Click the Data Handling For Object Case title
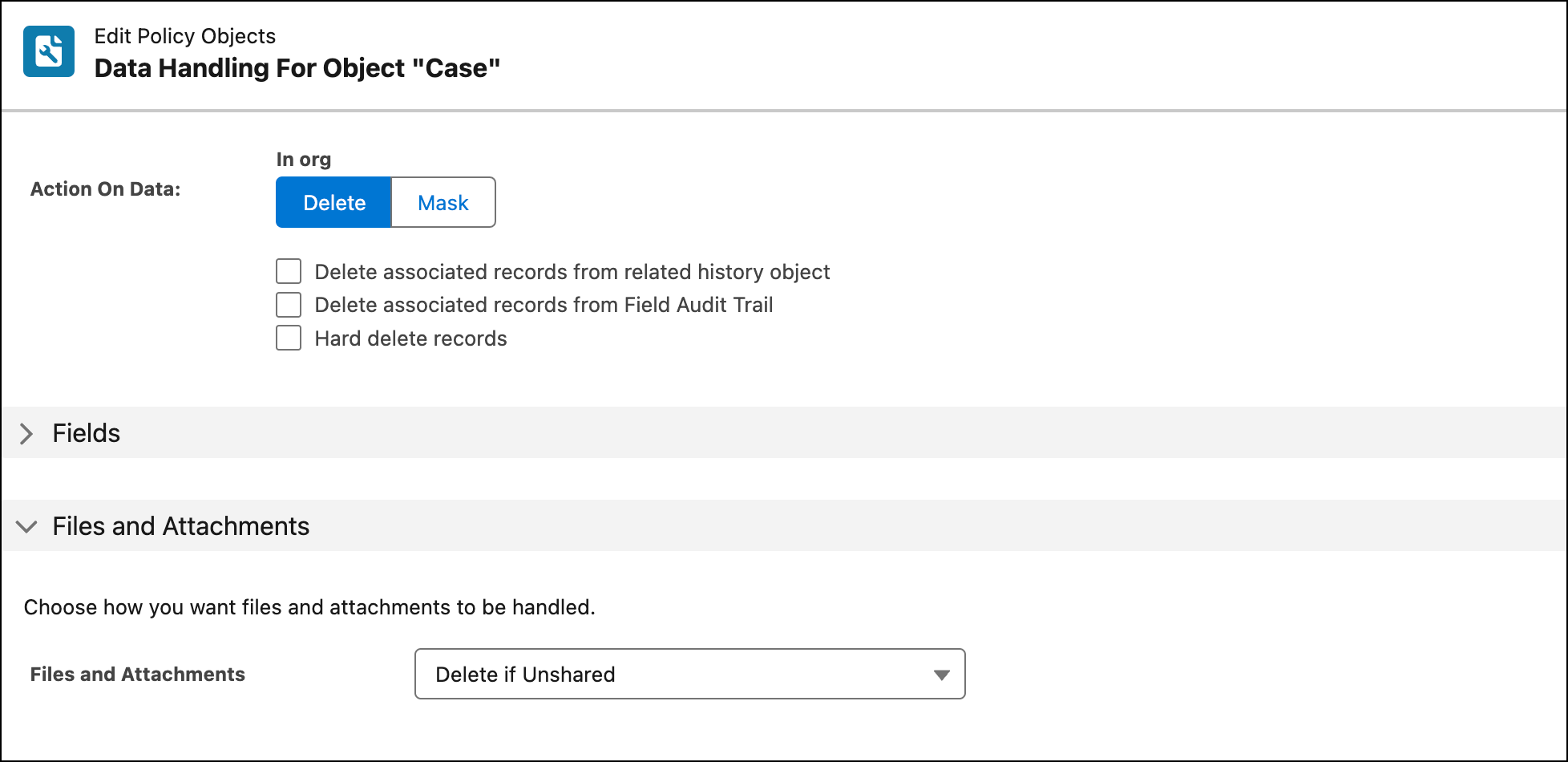This screenshot has width=1568, height=762. tap(297, 68)
